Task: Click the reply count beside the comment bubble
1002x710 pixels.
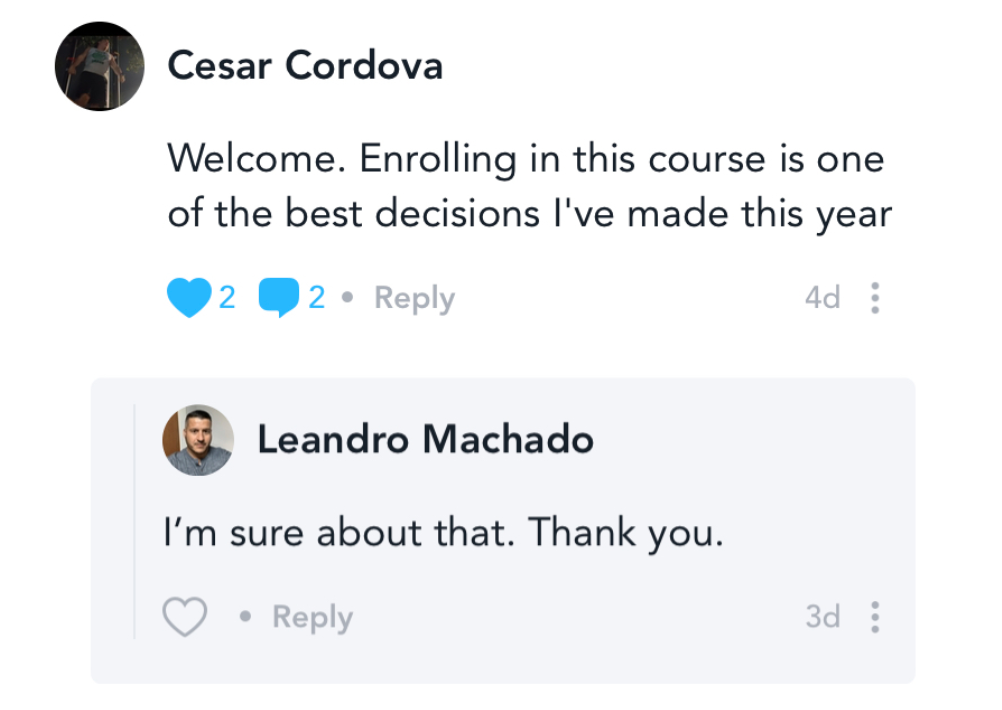Action: [x=317, y=298]
